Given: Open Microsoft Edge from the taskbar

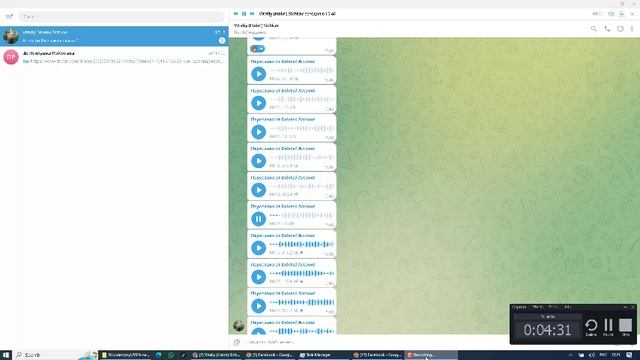Looking at the screenshot, I should point(158,355).
